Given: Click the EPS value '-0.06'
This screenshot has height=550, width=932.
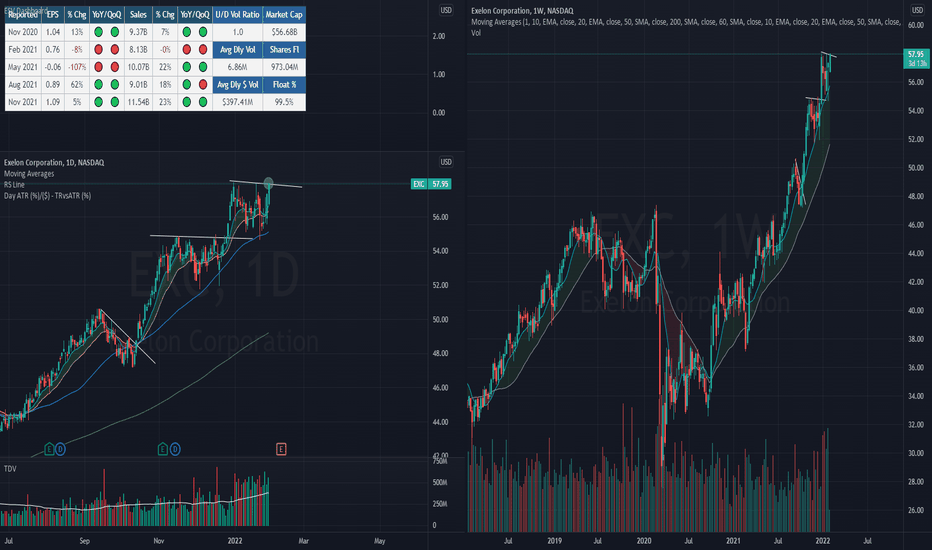Looking at the screenshot, I should 53,67.
